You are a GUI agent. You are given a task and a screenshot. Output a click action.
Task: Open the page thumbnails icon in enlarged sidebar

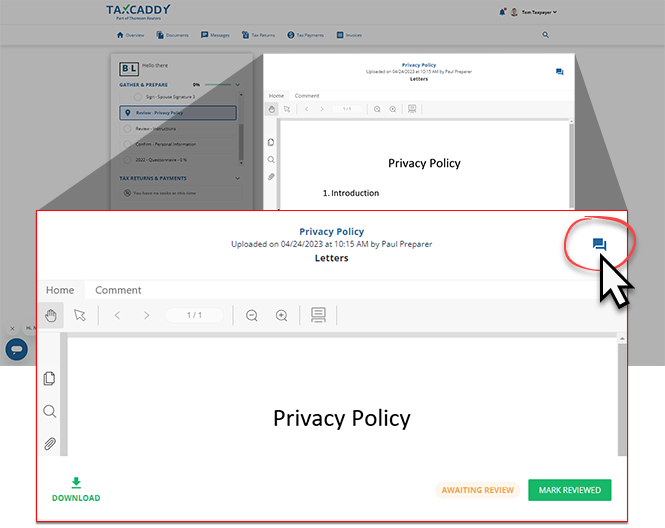pyautogui.click(x=49, y=378)
